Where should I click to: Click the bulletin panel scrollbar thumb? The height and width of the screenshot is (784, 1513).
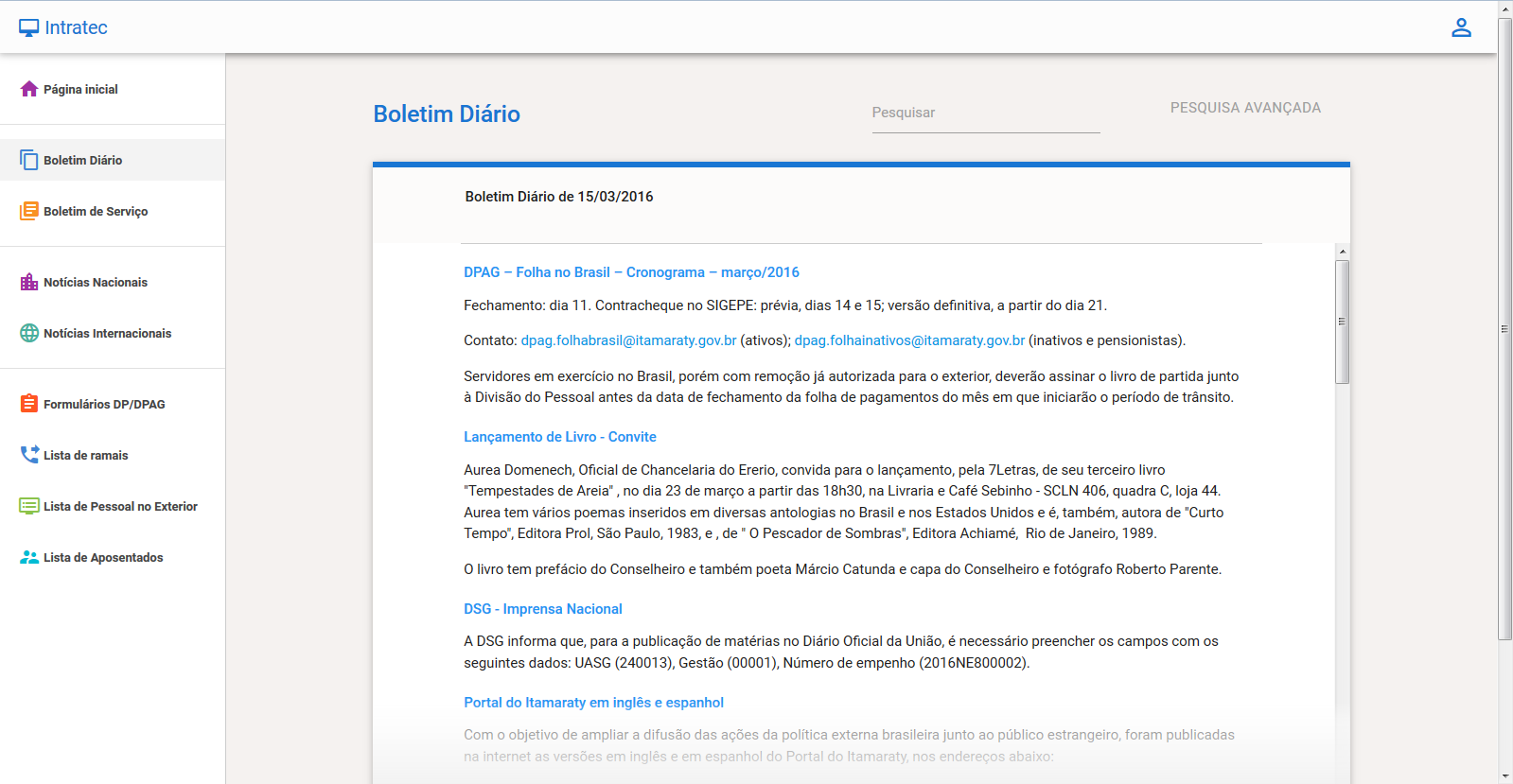[x=1342, y=322]
